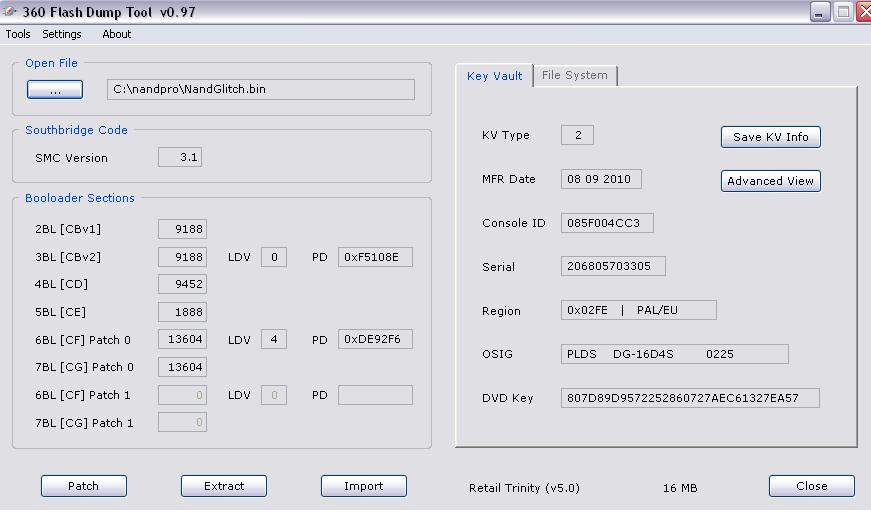Image resolution: width=871 pixels, height=517 pixels.
Task: Click the OSIG field PLDS DG-16D4S
Action: tap(674, 354)
